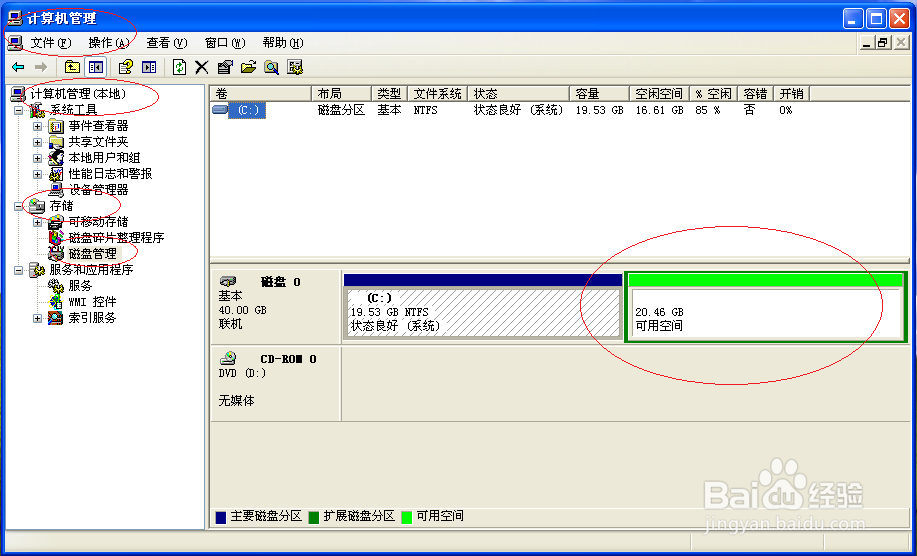917x556 pixels.
Task: Click the green Refresh toolbar icon
Action: pyautogui.click(x=180, y=67)
